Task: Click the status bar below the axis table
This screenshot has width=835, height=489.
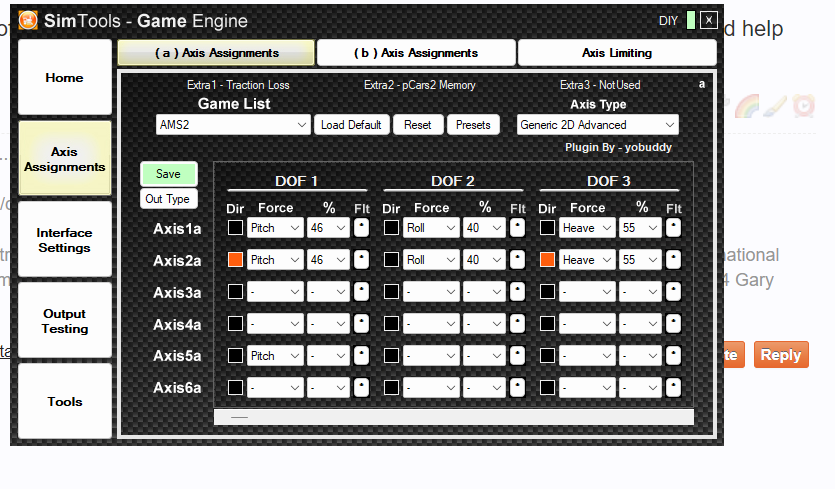Action: (x=454, y=417)
